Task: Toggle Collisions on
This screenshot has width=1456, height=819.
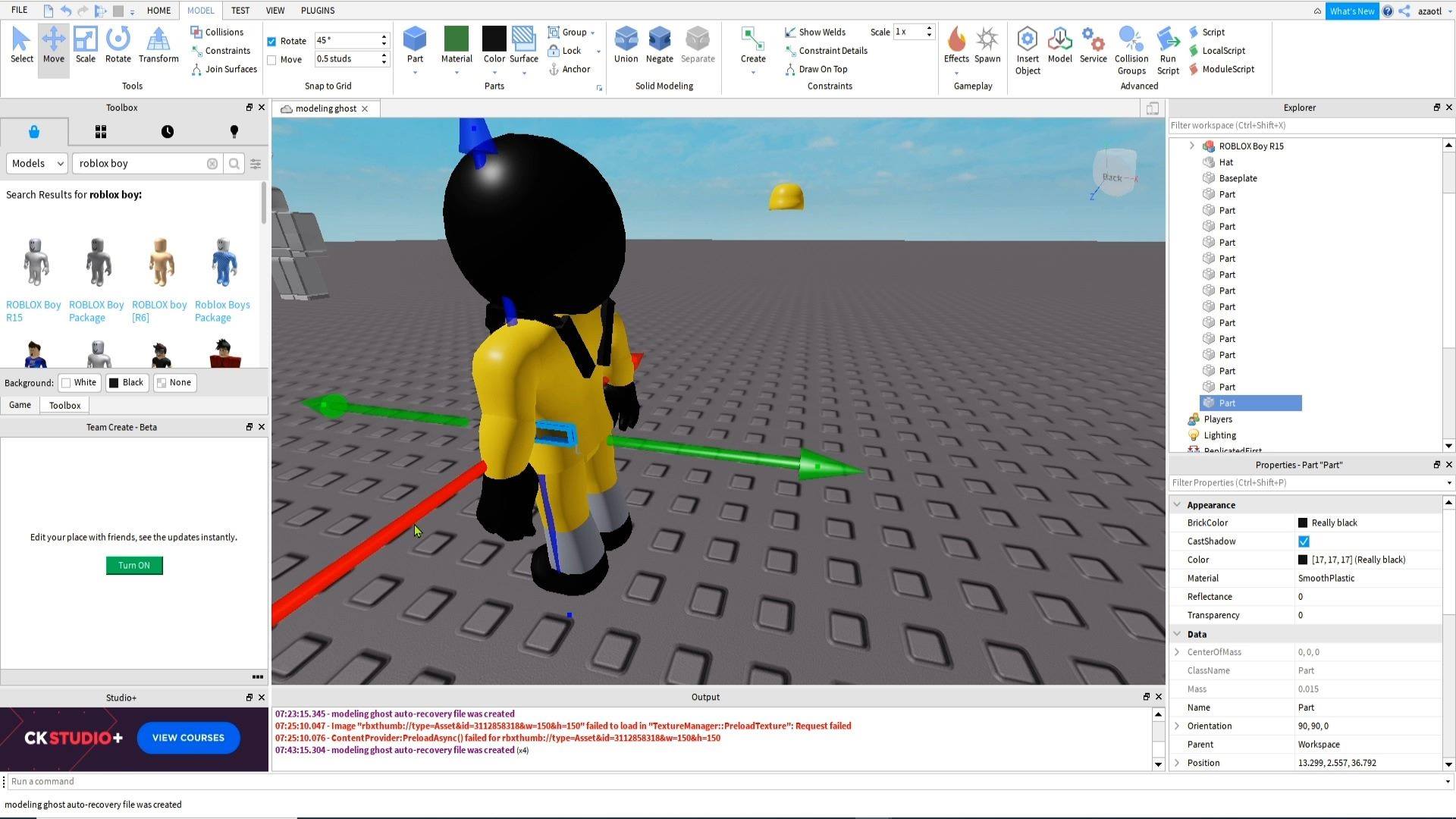Action: coord(217,32)
